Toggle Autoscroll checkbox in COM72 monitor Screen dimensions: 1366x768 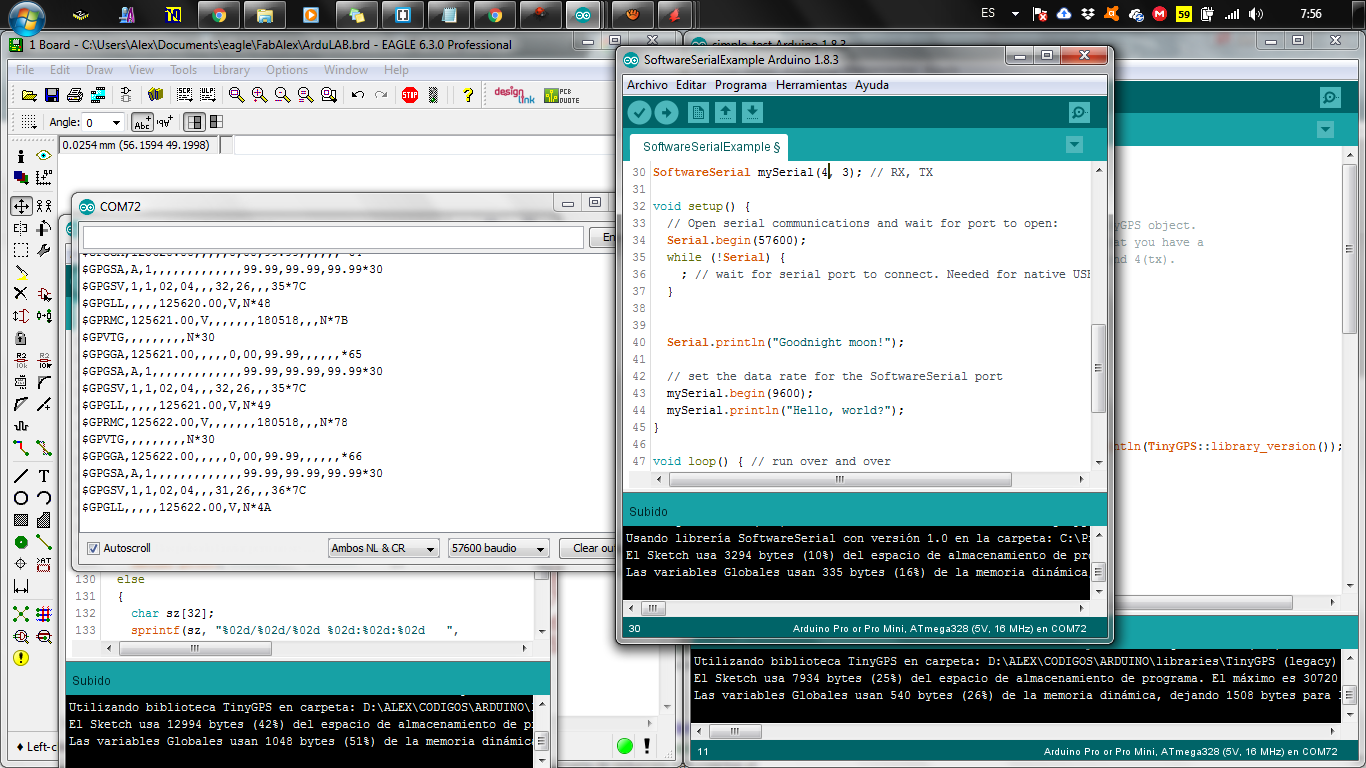(94, 548)
